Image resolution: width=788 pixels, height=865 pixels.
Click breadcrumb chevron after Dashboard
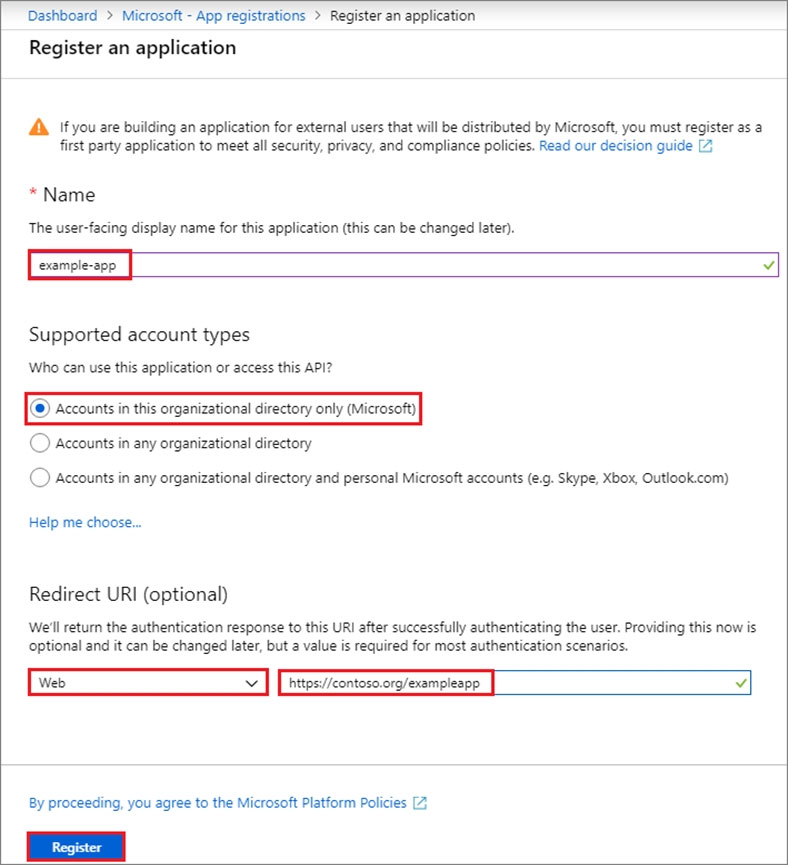[109, 16]
